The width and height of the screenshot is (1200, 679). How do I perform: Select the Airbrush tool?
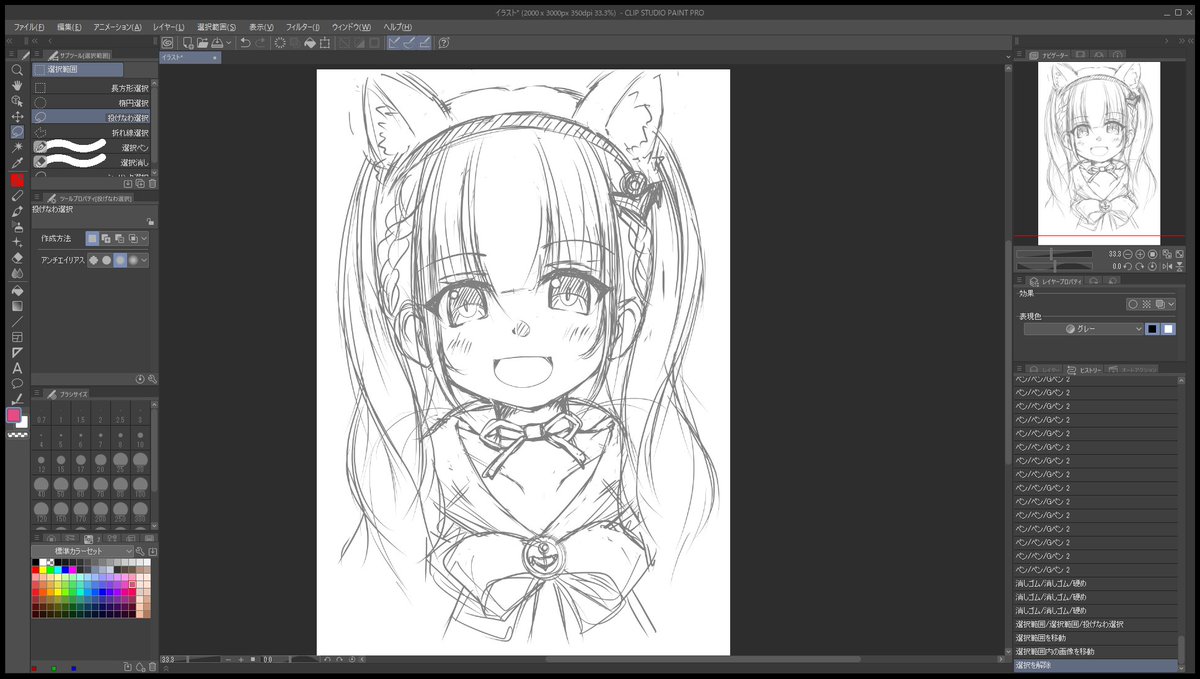coord(17,227)
